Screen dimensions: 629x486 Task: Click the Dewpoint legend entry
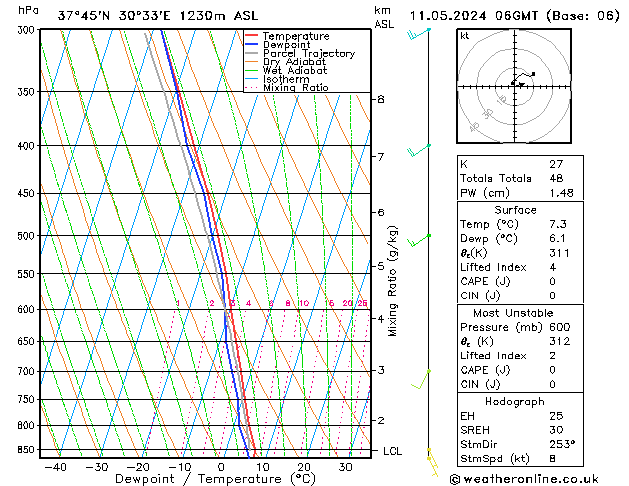(x=286, y=45)
